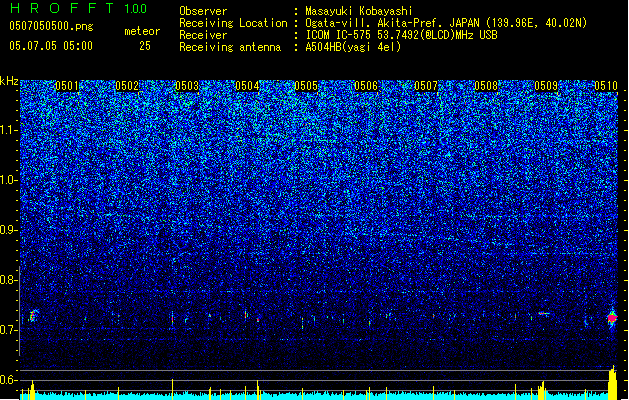Click the 0504 time marker
629x400 pixels.
pyautogui.click(x=247, y=86)
